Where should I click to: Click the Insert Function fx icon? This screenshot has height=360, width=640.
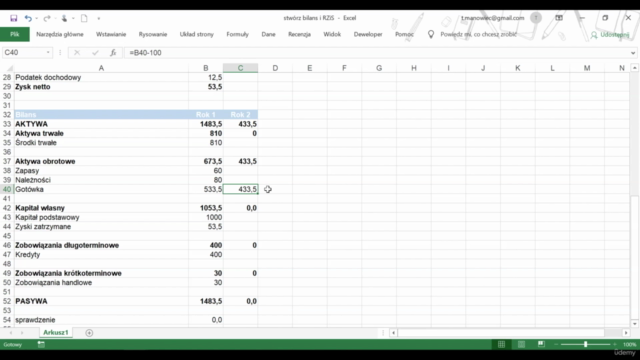pos(113,53)
